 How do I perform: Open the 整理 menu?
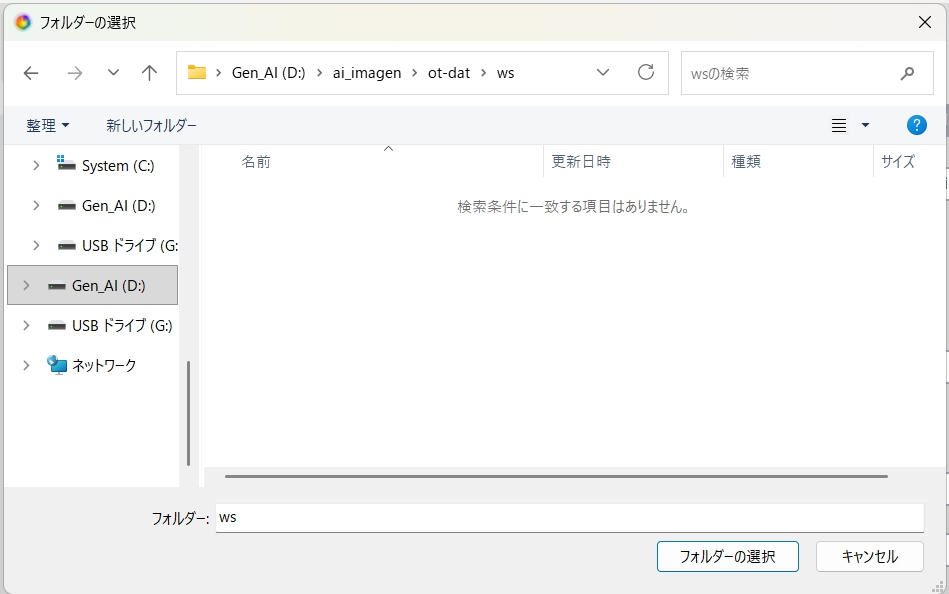click(48, 125)
